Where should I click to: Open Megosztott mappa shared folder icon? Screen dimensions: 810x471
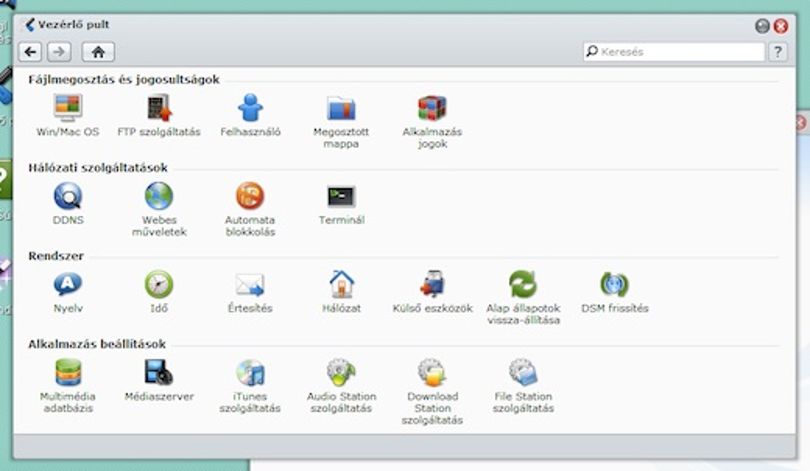[x=341, y=107]
